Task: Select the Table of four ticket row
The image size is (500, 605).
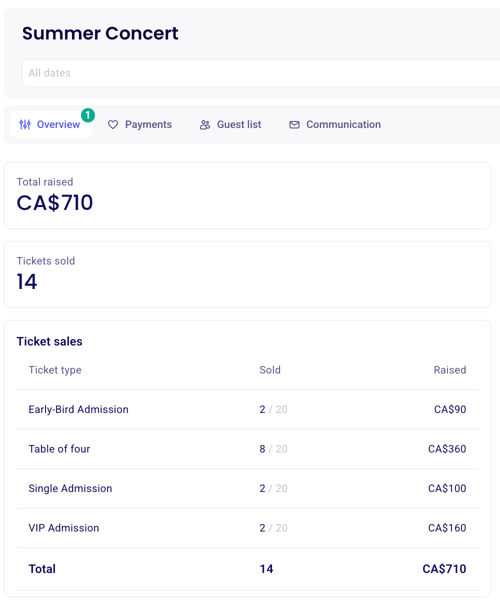Action: (x=247, y=449)
